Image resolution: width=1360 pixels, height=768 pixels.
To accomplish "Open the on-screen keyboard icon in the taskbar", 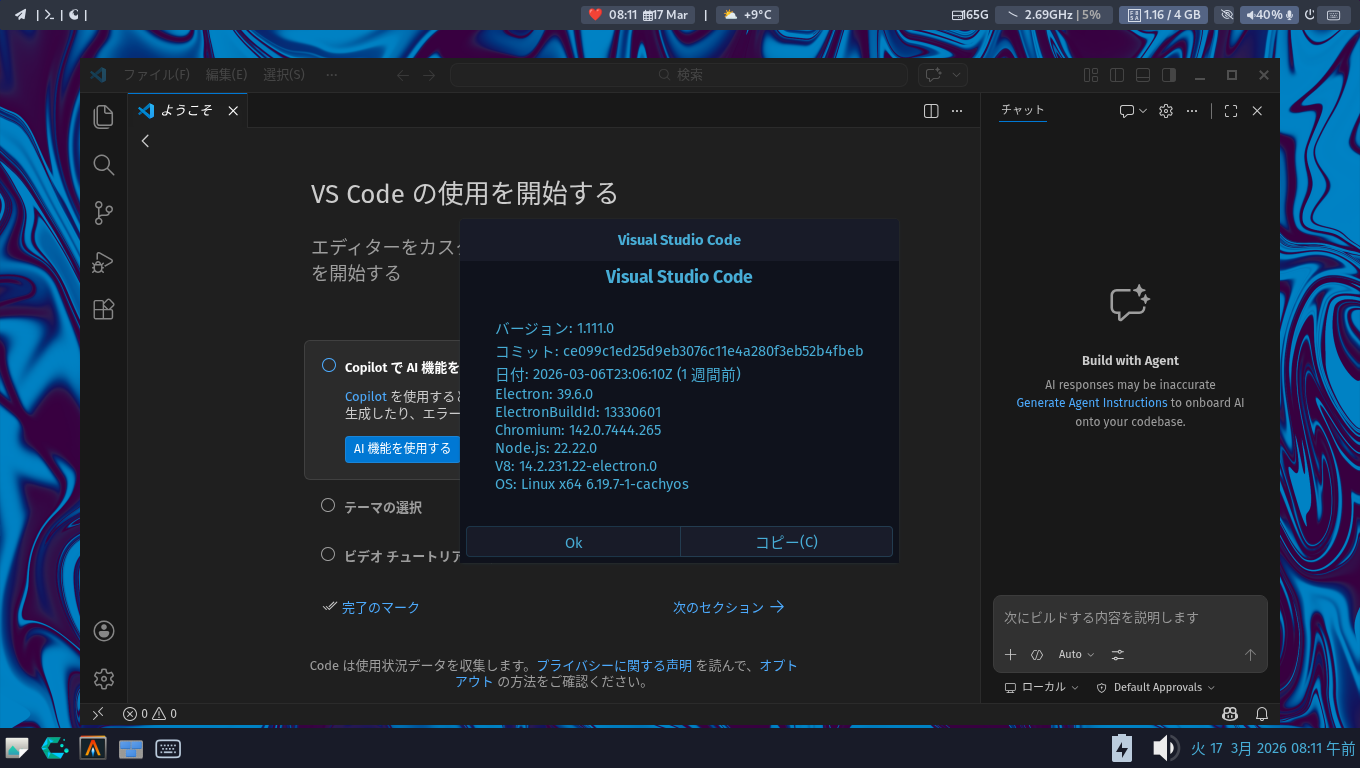I will click(168, 748).
